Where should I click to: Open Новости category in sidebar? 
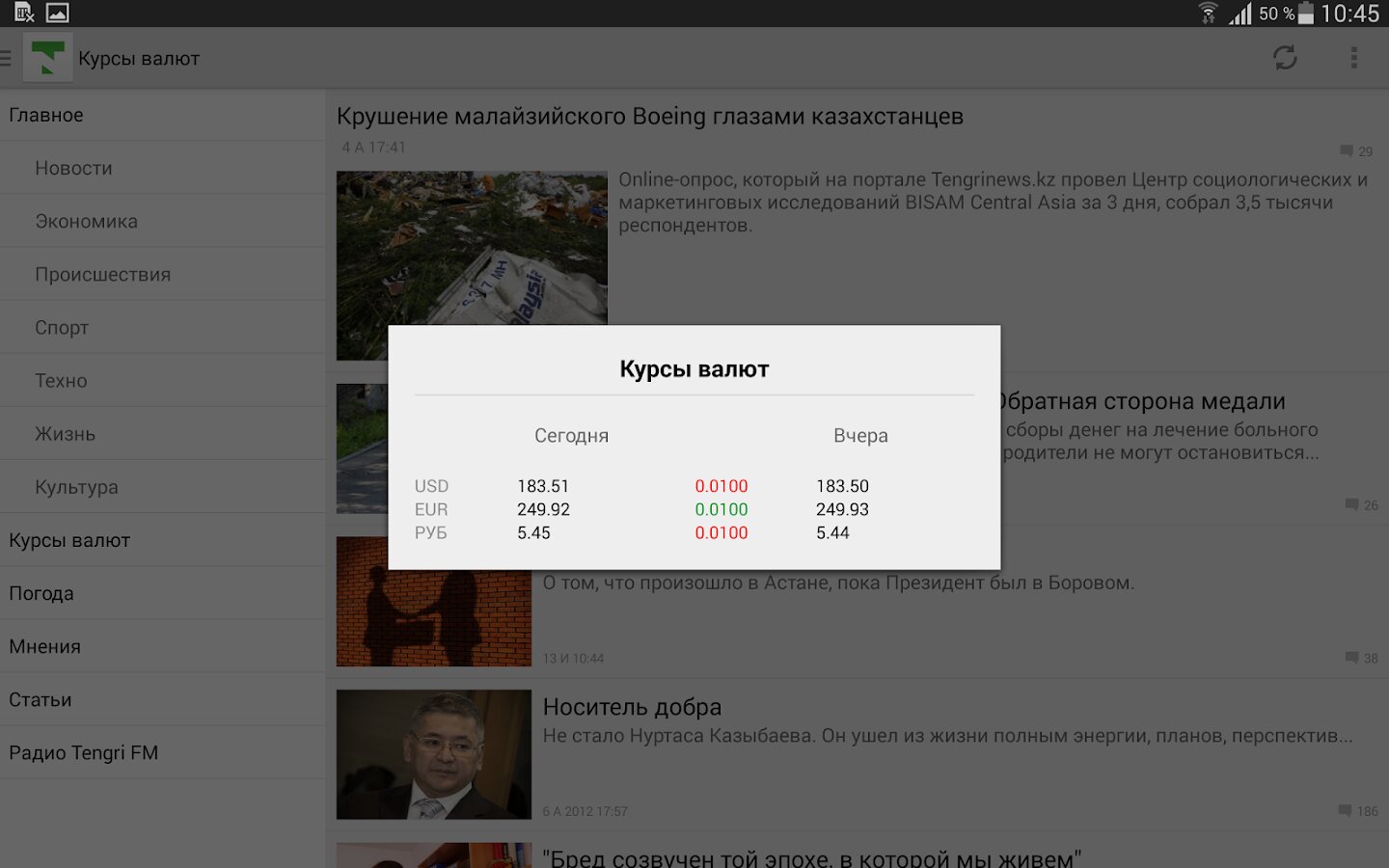pyautogui.click(x=73, y=168)
